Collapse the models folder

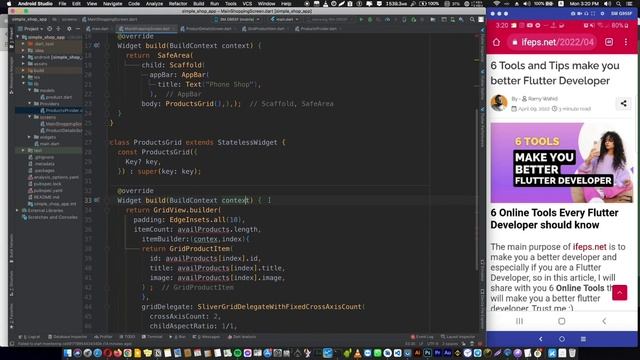[x=30, y=90]
